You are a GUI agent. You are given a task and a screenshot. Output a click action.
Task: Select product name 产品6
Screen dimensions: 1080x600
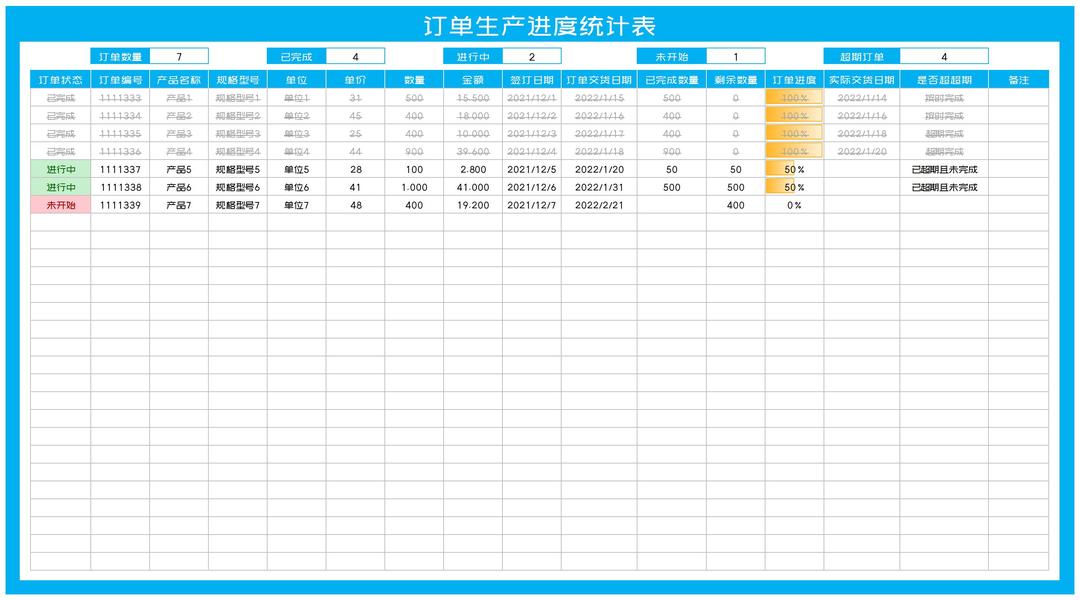pyautogui.click(x=179, y=187)
